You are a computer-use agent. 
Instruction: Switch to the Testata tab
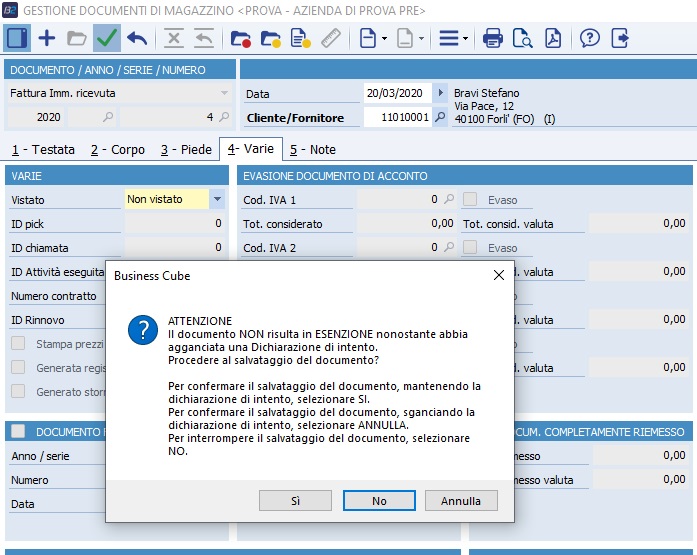[42, 150]
